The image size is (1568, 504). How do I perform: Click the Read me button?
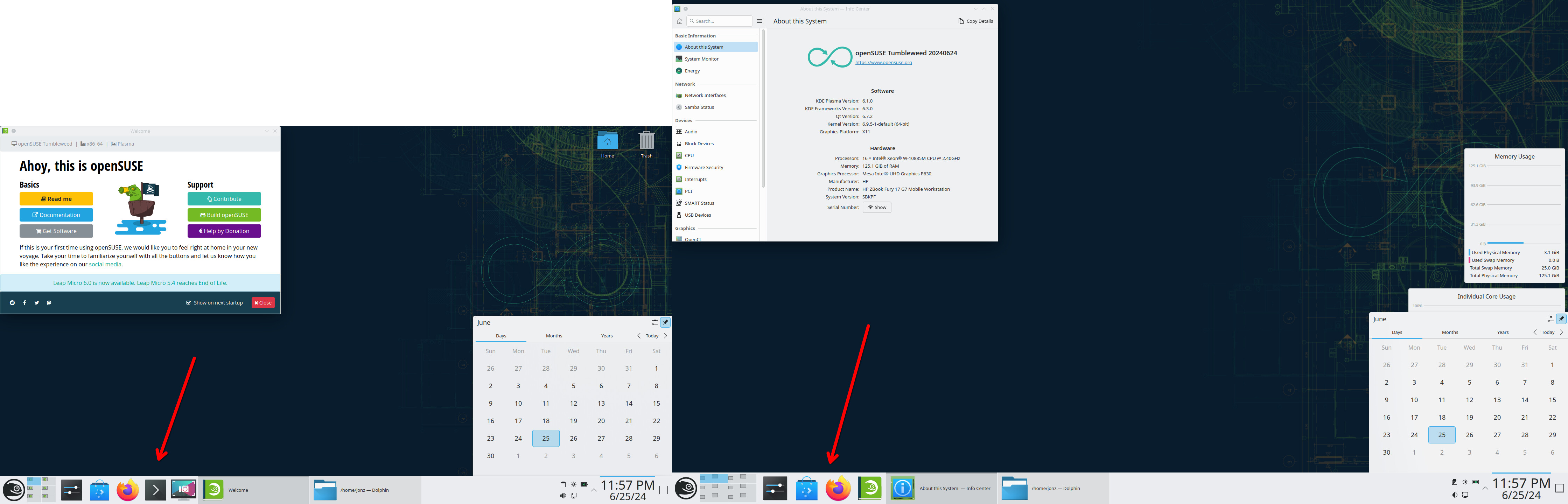pos(56,199)
